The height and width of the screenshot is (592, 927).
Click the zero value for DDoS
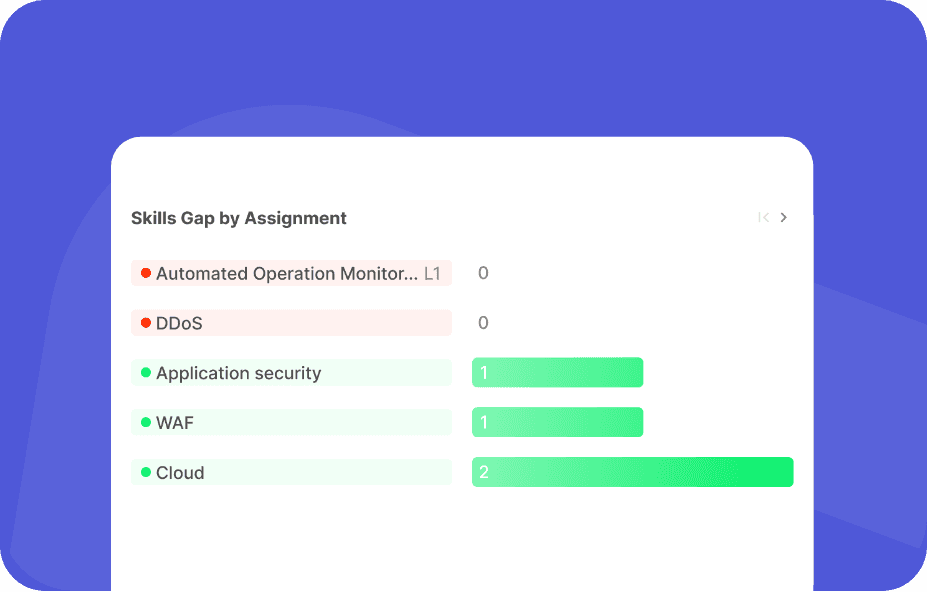pos(483,323)
